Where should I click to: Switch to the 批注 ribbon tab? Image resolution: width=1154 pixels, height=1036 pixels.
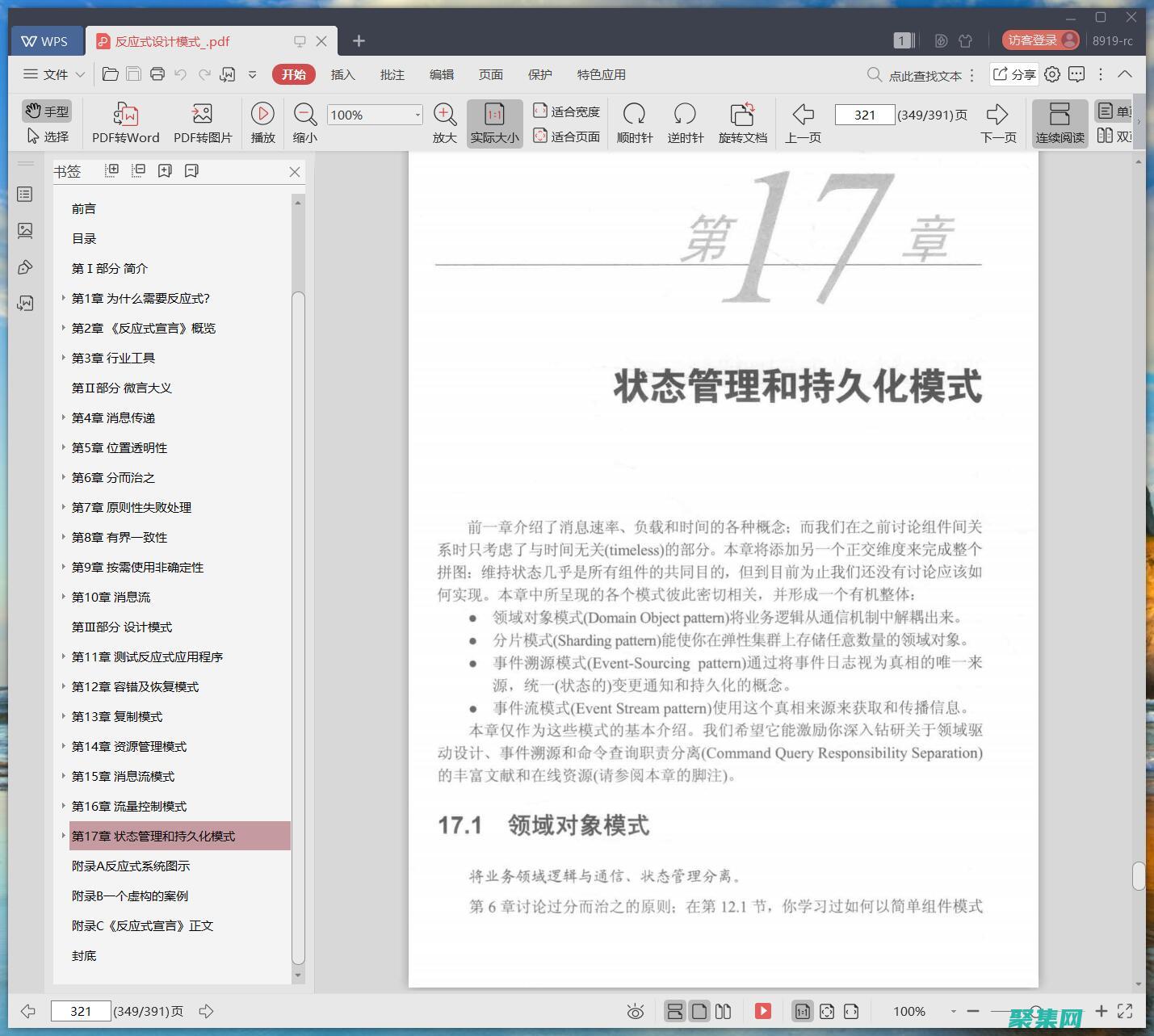392,74
